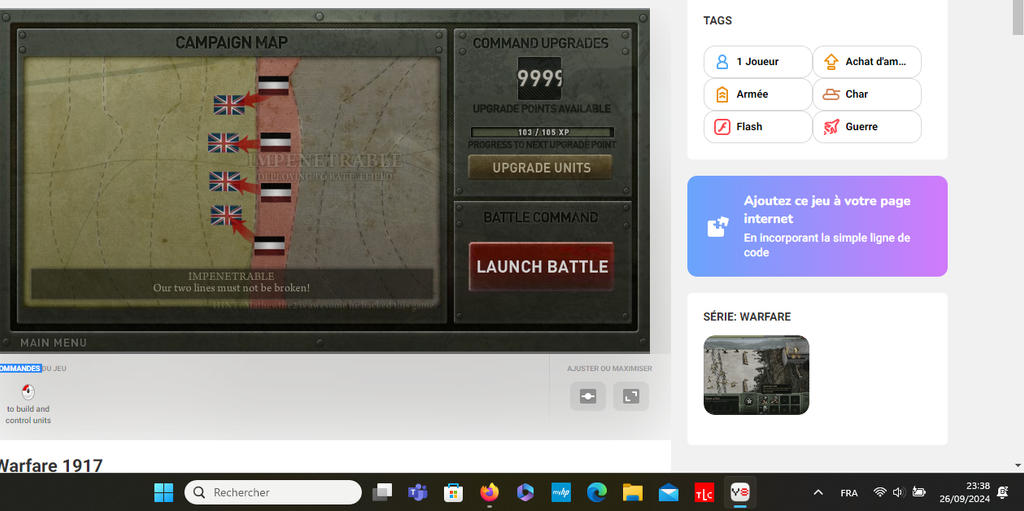1024x511 pixels.
Task: Click the XP progress bar
Action: pos(541,132)
